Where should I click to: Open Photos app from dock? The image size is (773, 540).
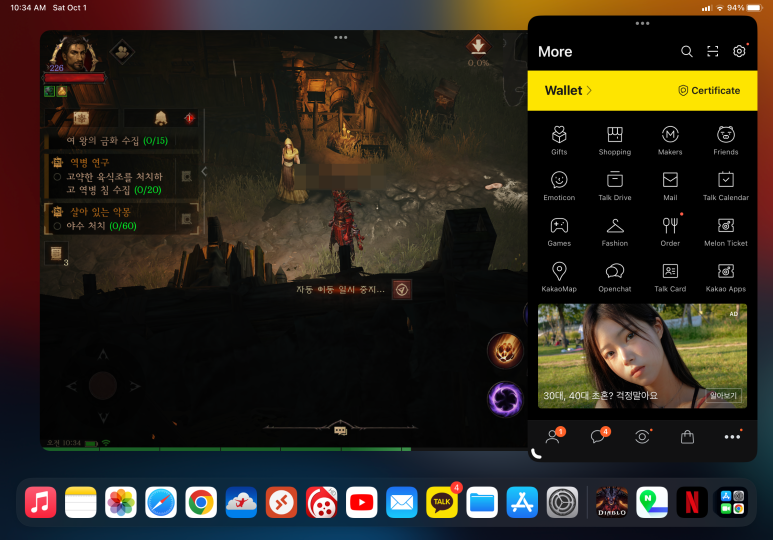(x=121, y=502)
